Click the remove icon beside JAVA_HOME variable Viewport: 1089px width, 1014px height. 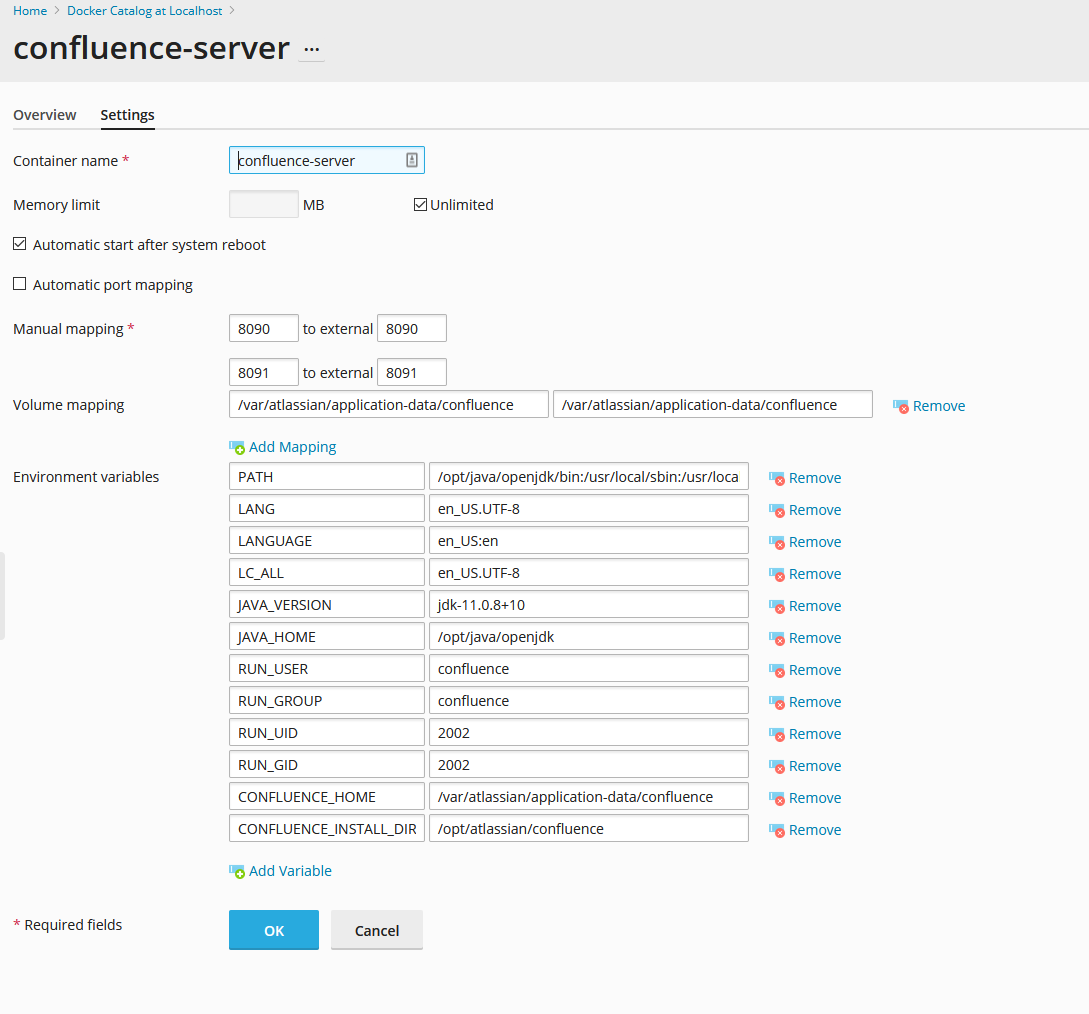776,638
